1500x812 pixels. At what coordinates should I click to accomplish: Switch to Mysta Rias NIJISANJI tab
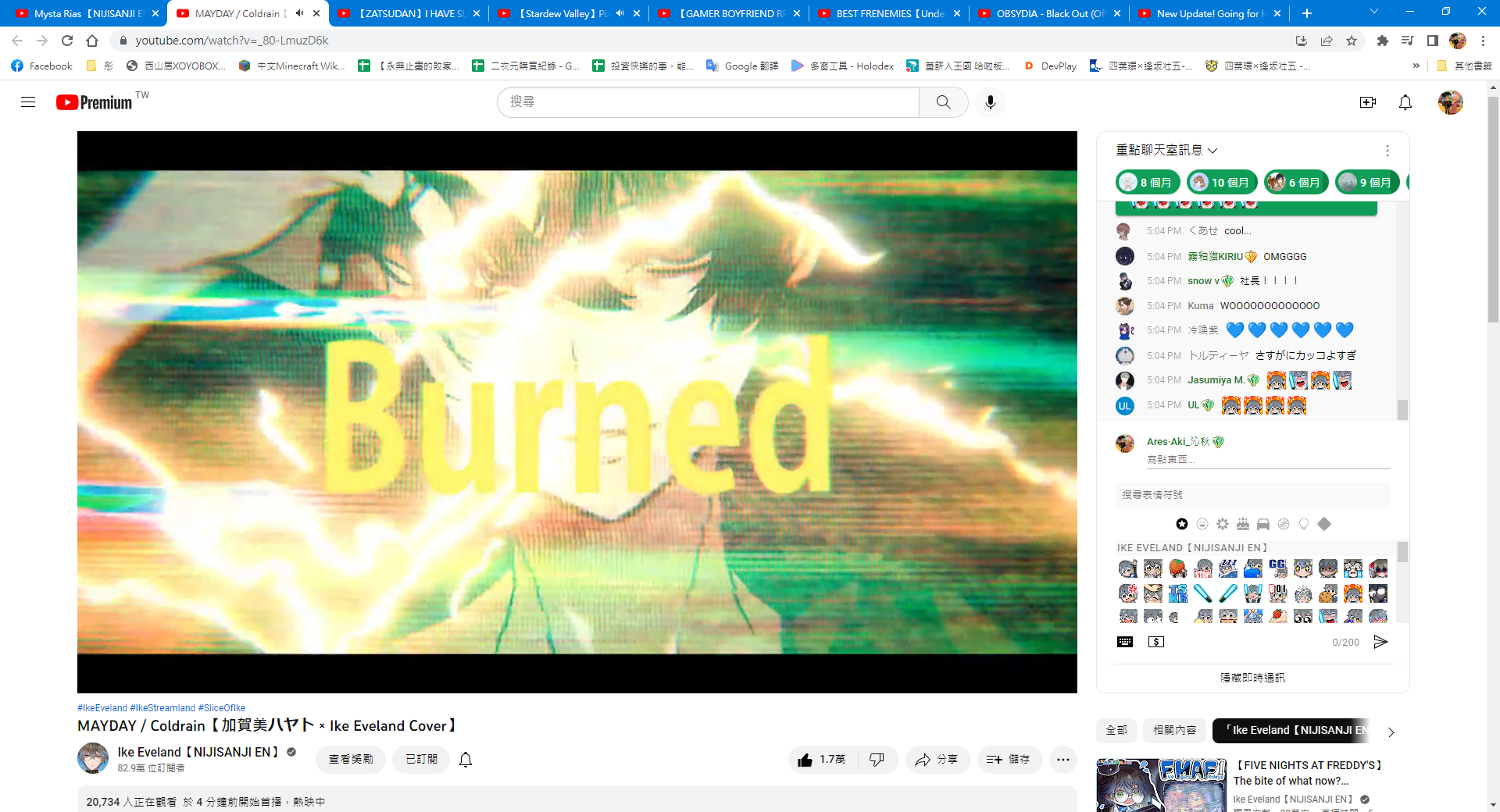pos(86,13)
